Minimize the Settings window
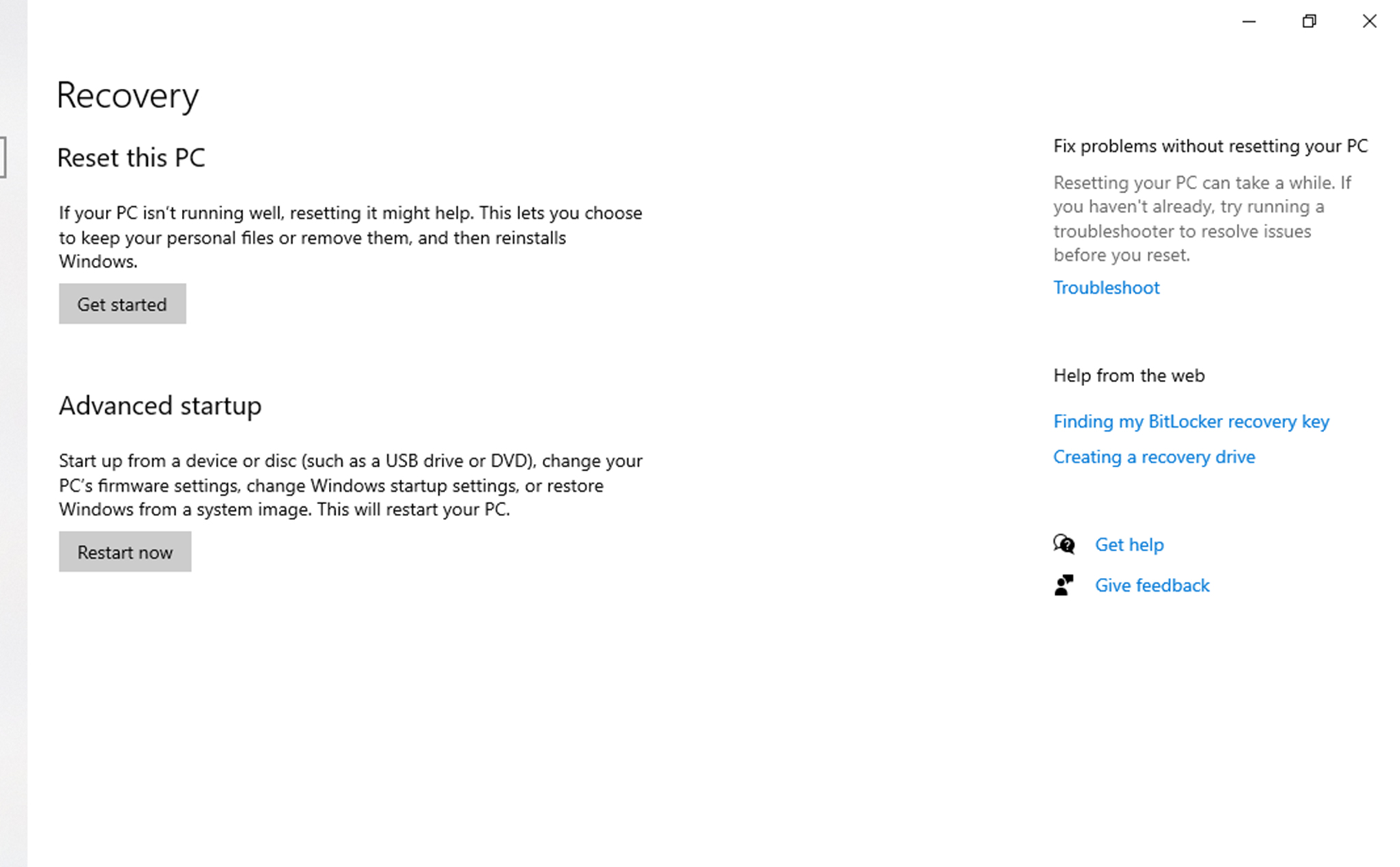The width and height of the screenshot is (1400, 867). [x=1249, y=22]
